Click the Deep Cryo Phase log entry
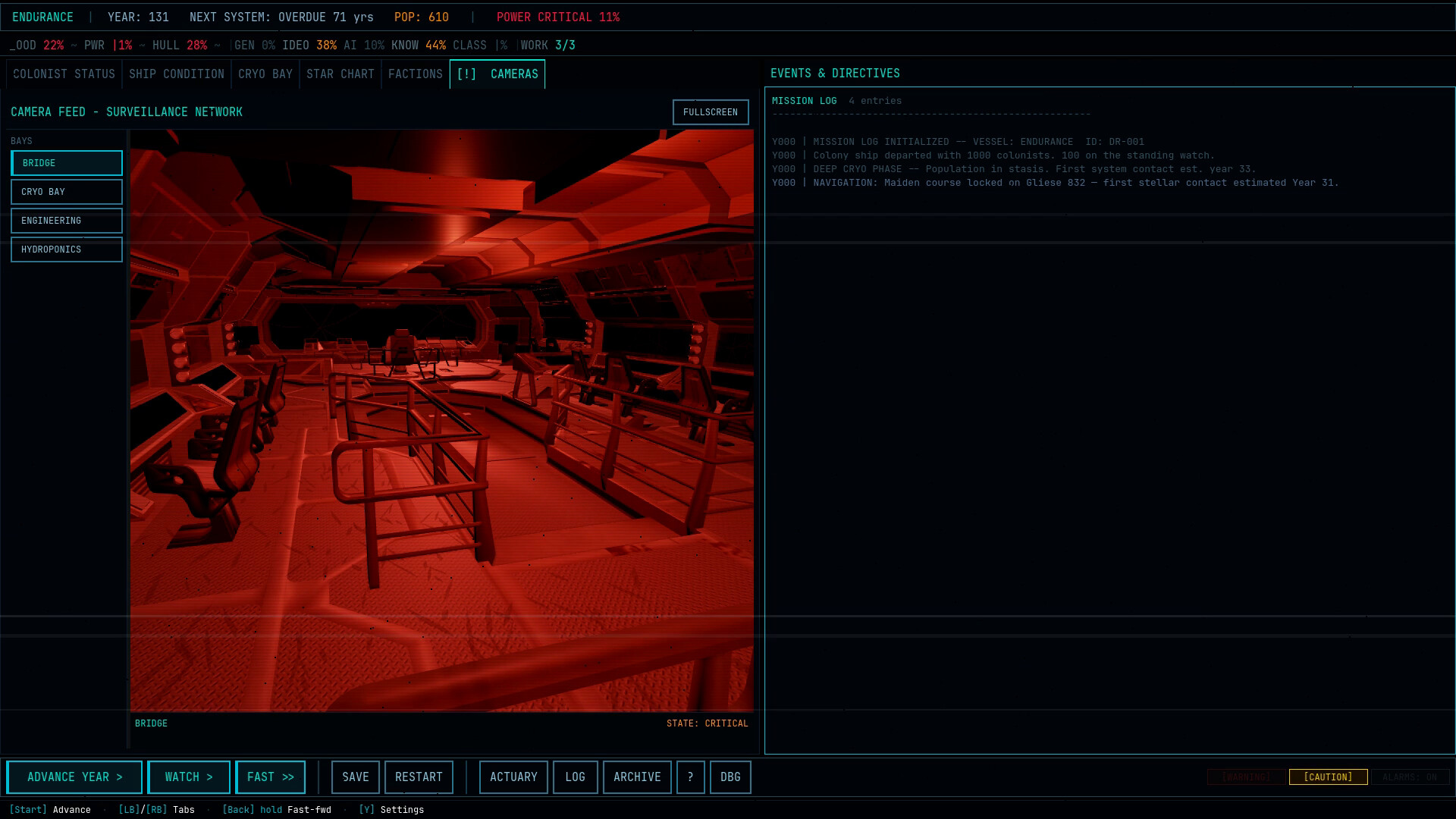 pos(1014,169)
